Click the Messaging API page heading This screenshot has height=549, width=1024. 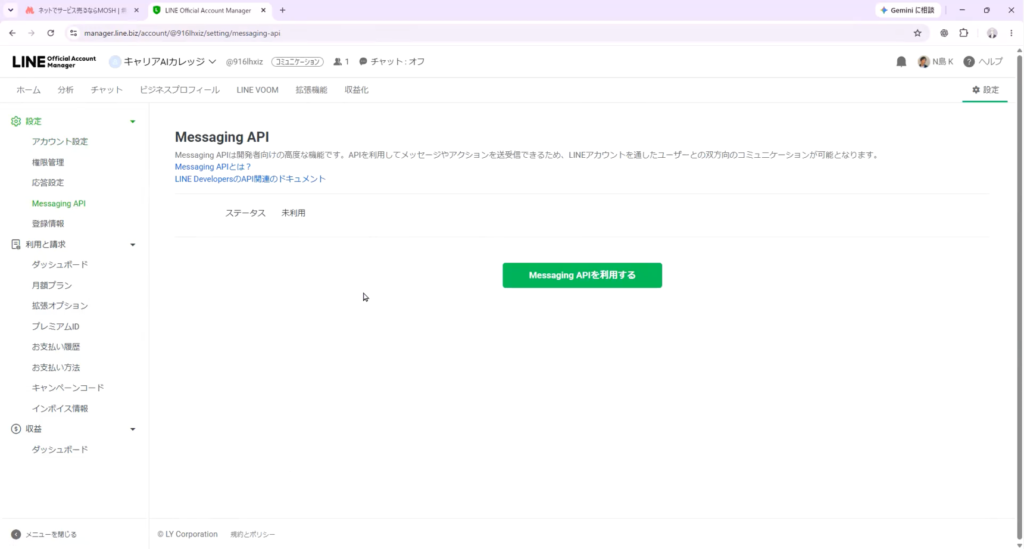pyautogui.click(x=221, y=137)
